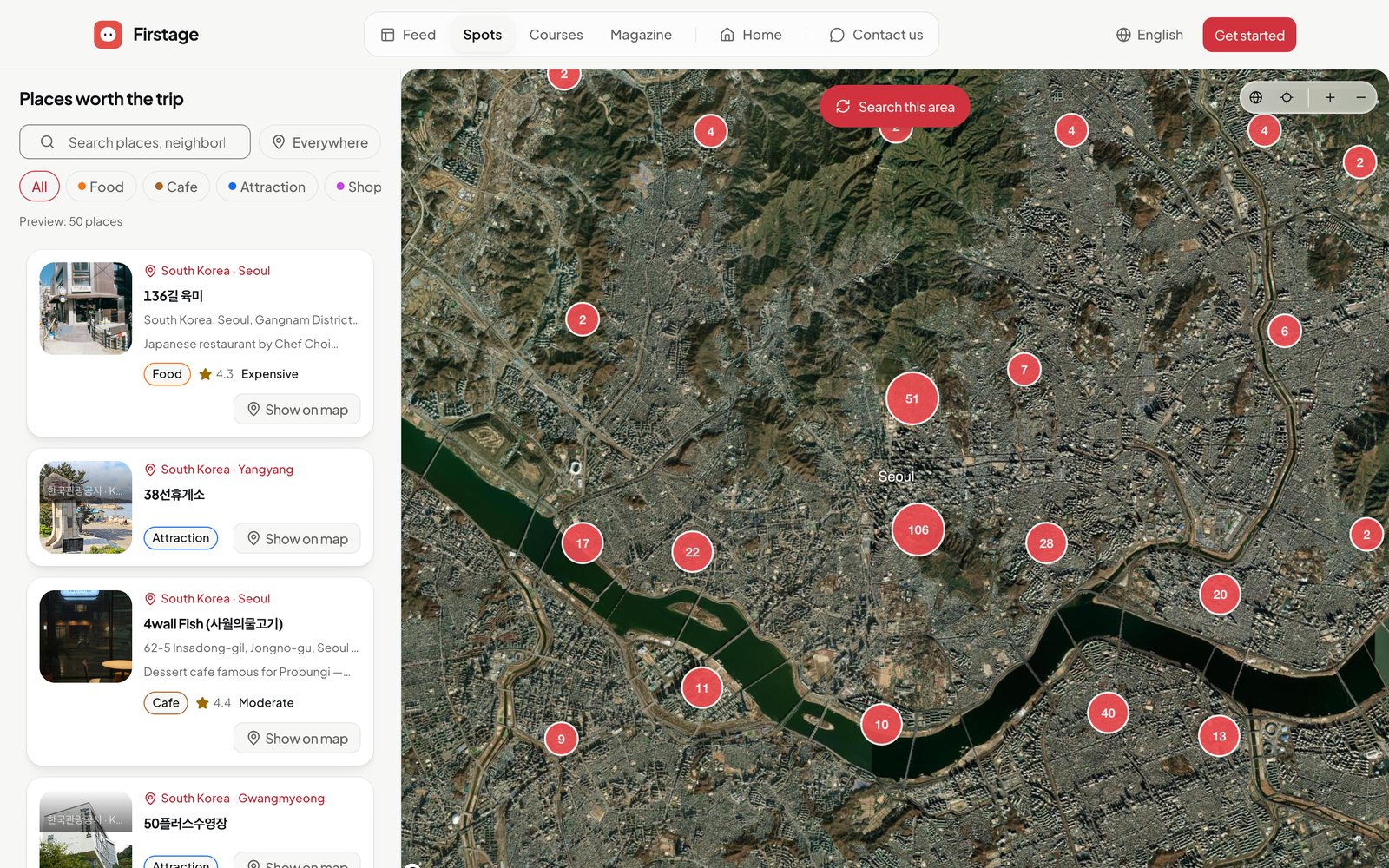Open the 4wall Fish cafe thumbnail
The image size is (1389, 868).
point(86,636)
